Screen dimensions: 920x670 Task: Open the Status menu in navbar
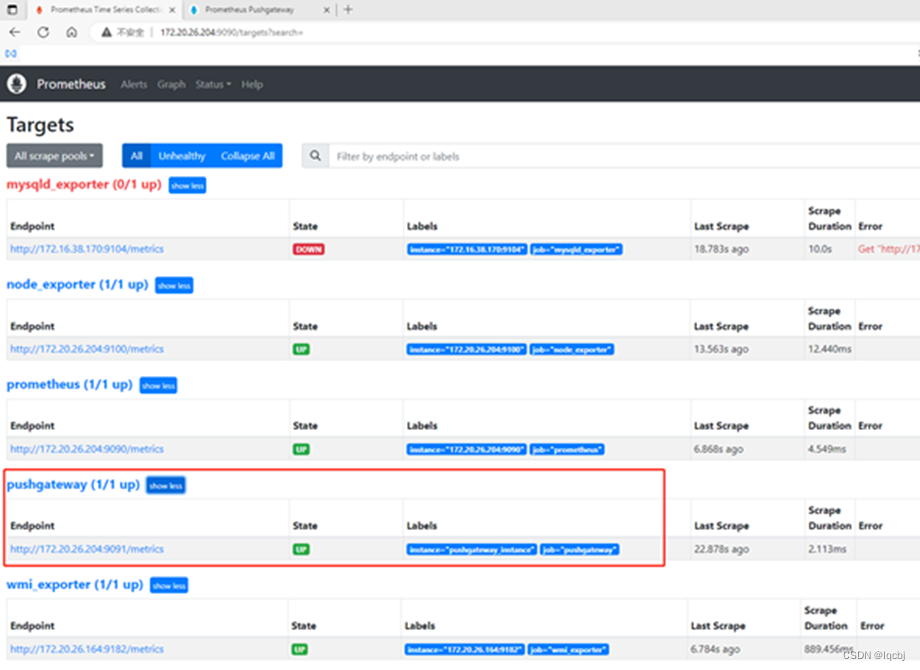point(212,84)
